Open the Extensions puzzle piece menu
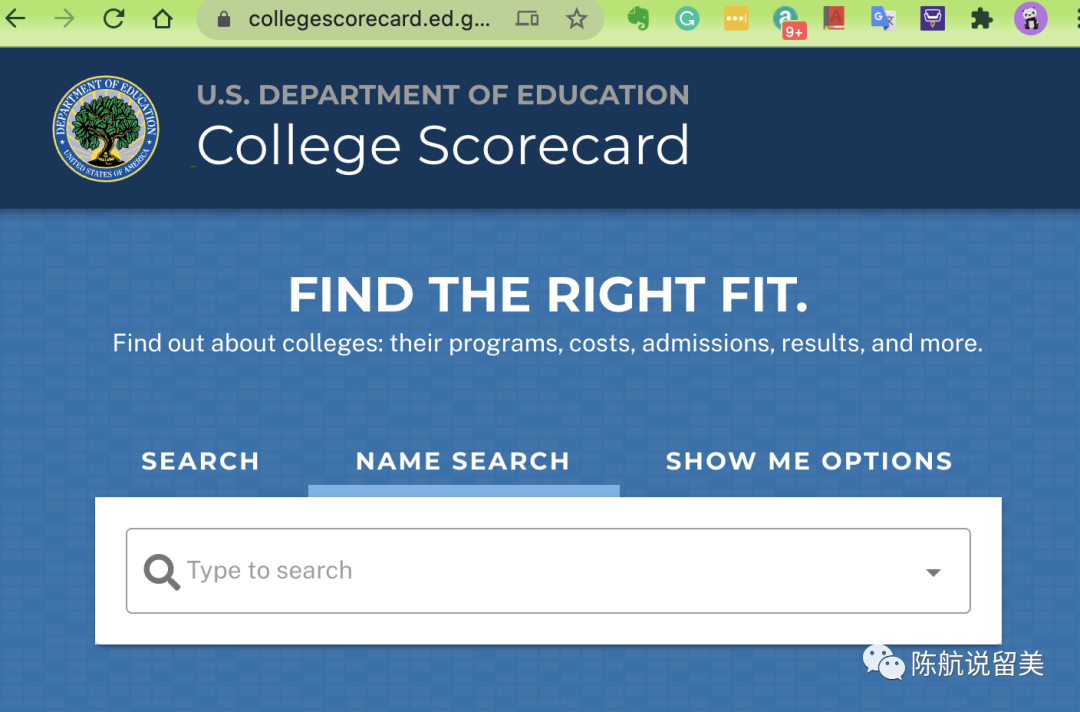Screen dimensions: 1080x712 (981, 19)
